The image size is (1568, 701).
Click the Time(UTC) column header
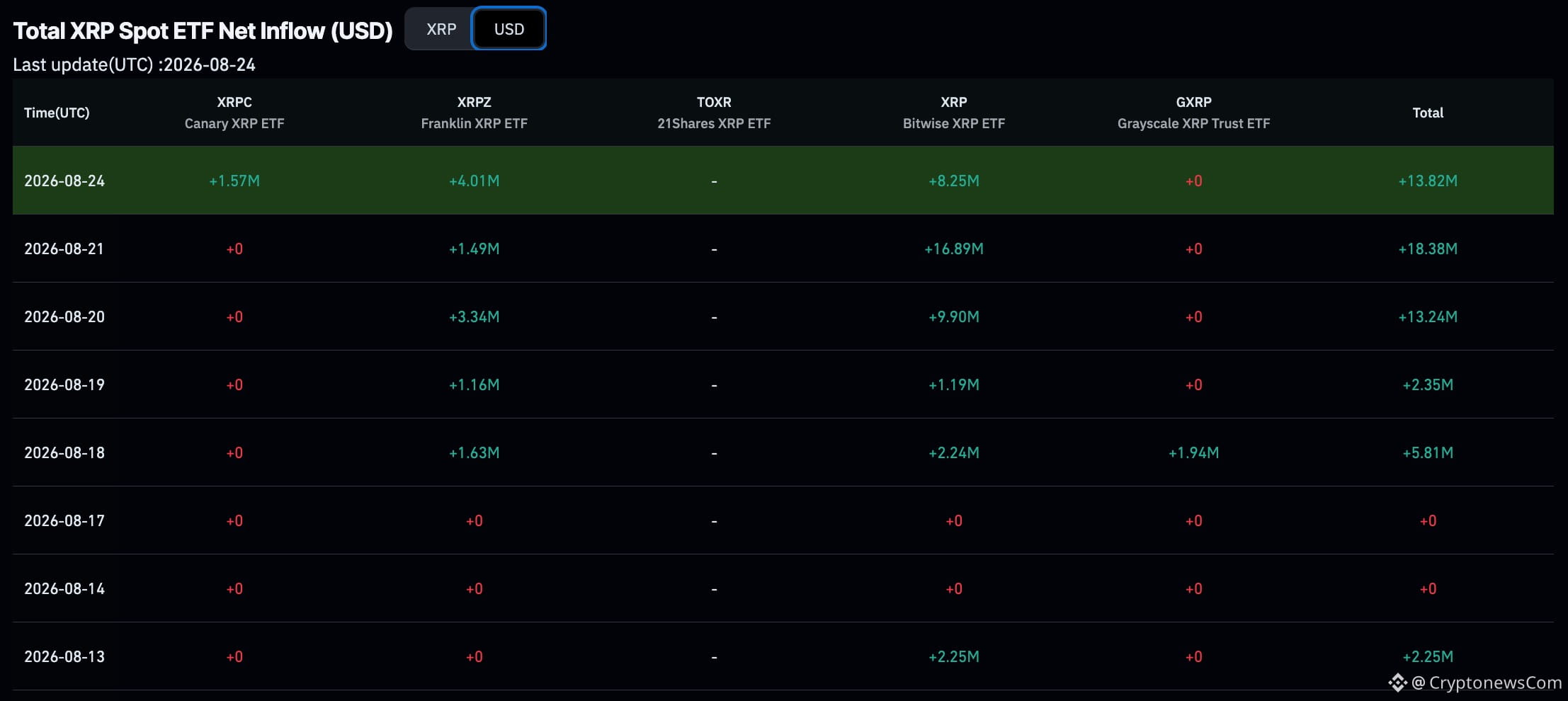tap(57, 113)
